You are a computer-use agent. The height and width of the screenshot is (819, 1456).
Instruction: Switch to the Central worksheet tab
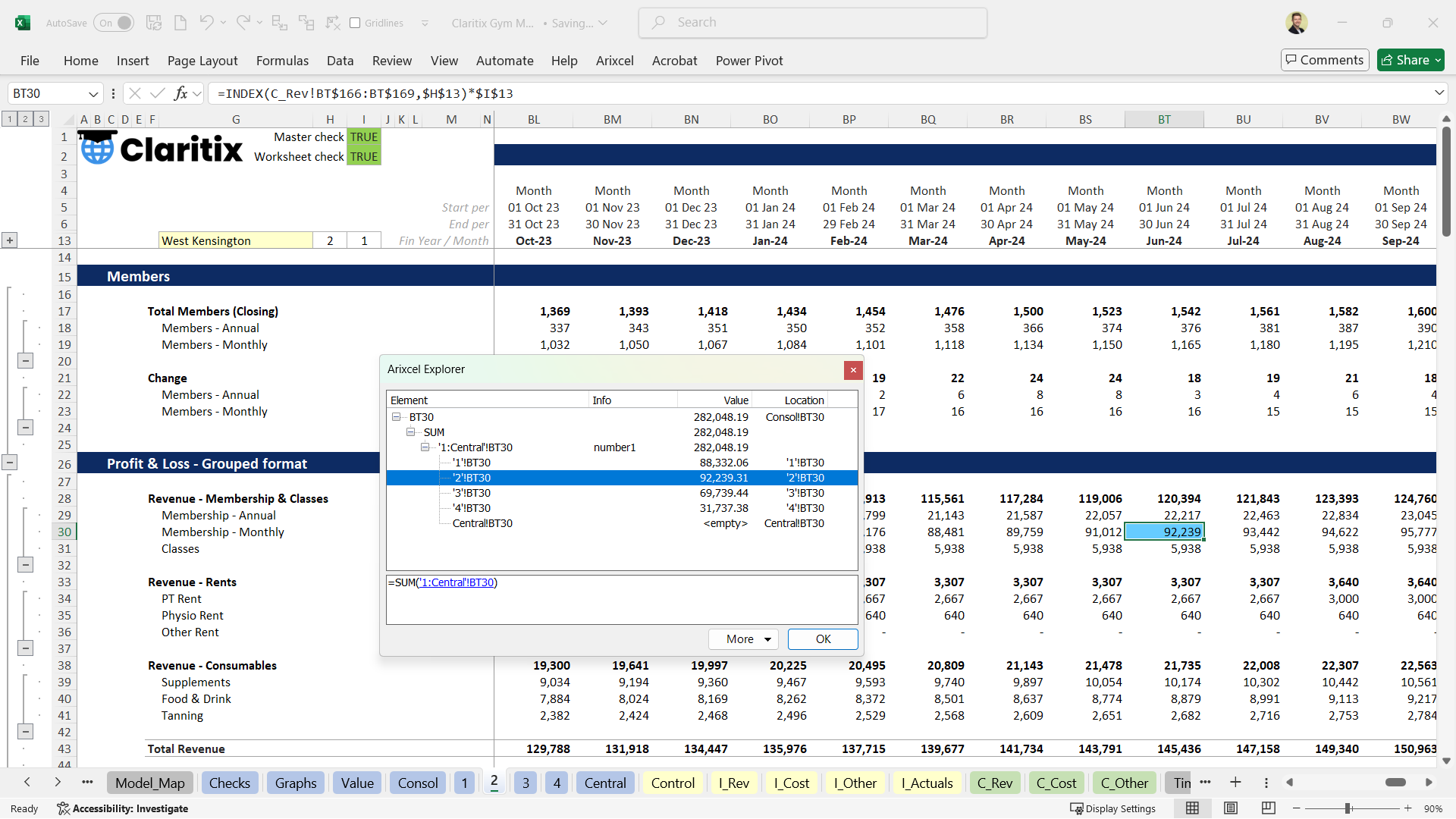604,783
